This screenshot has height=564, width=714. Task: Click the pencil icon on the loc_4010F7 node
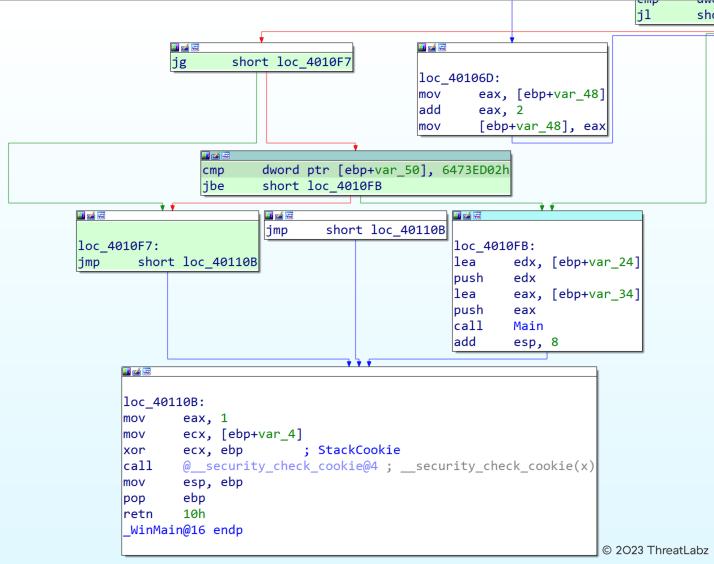pos(91,215)
